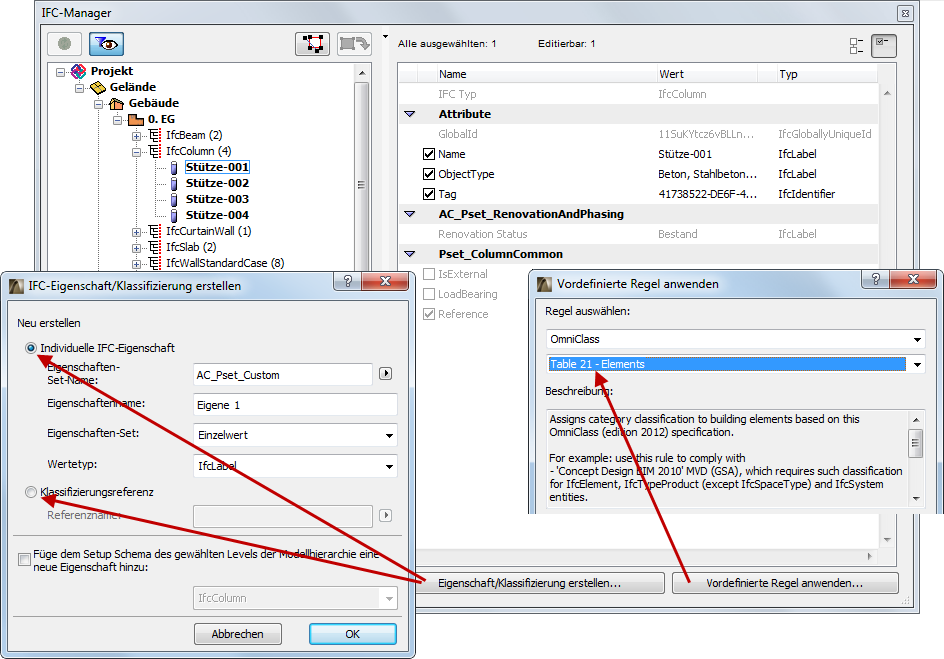Image resolution: width=944 pixels, height=659 pixels.
Task: Collapse the Gelände tree node
Action: (x=79, y=88)
